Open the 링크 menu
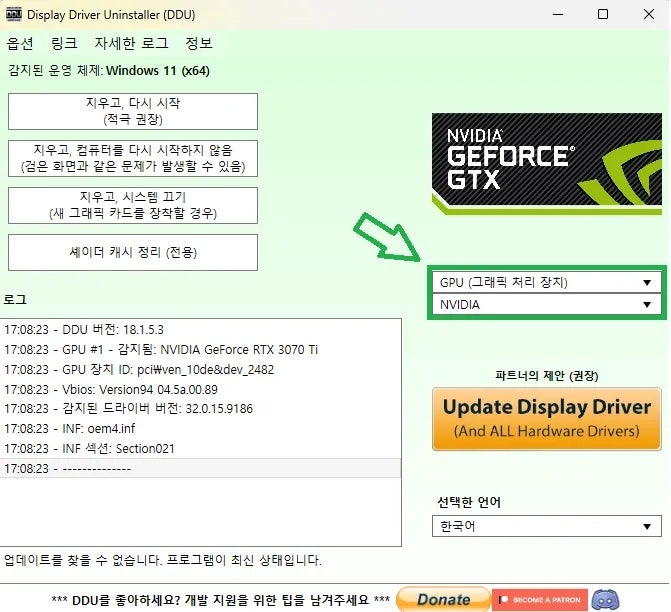The image size is (671, 612). [64, 43]
